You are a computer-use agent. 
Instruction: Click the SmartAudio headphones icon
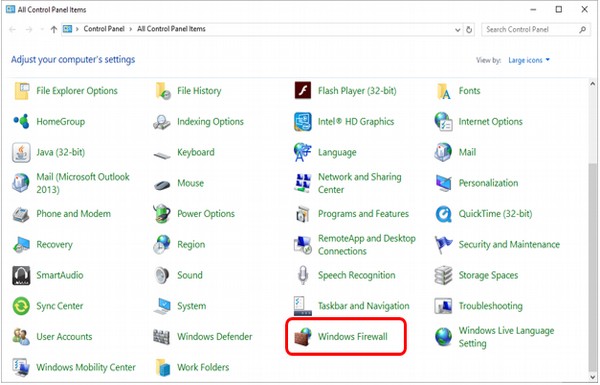pos(21,275)
